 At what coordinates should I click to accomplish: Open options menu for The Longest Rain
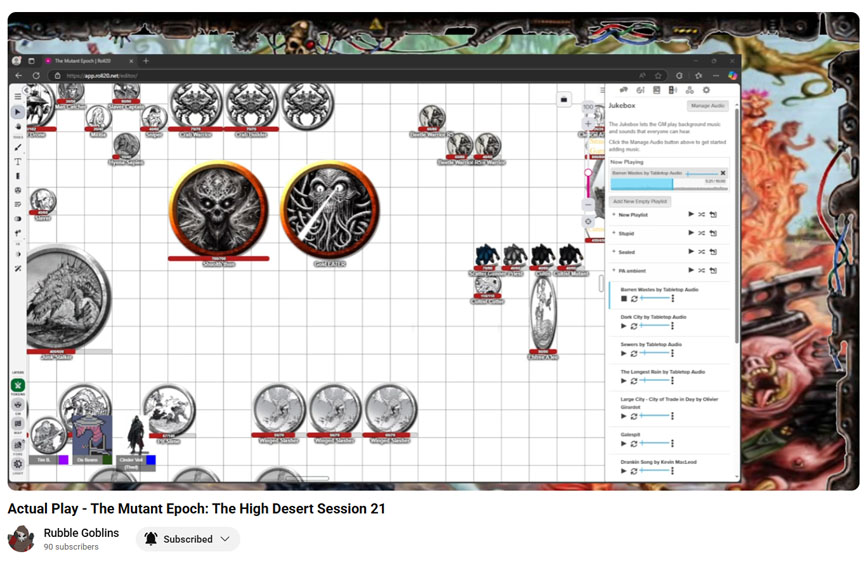pos(673,381)
